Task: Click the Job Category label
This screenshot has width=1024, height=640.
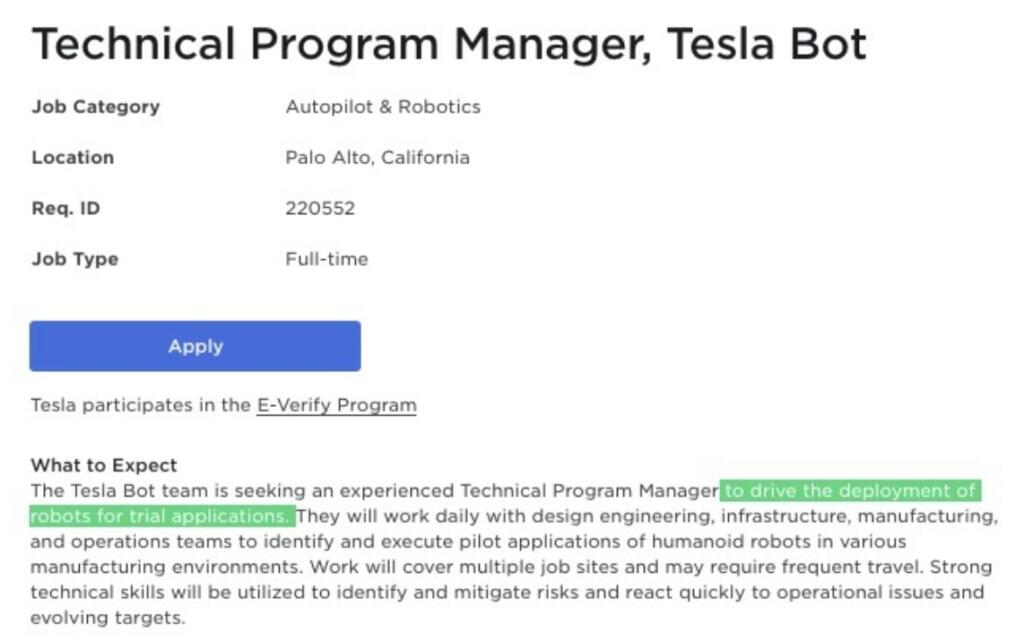Action: (95, 106)
